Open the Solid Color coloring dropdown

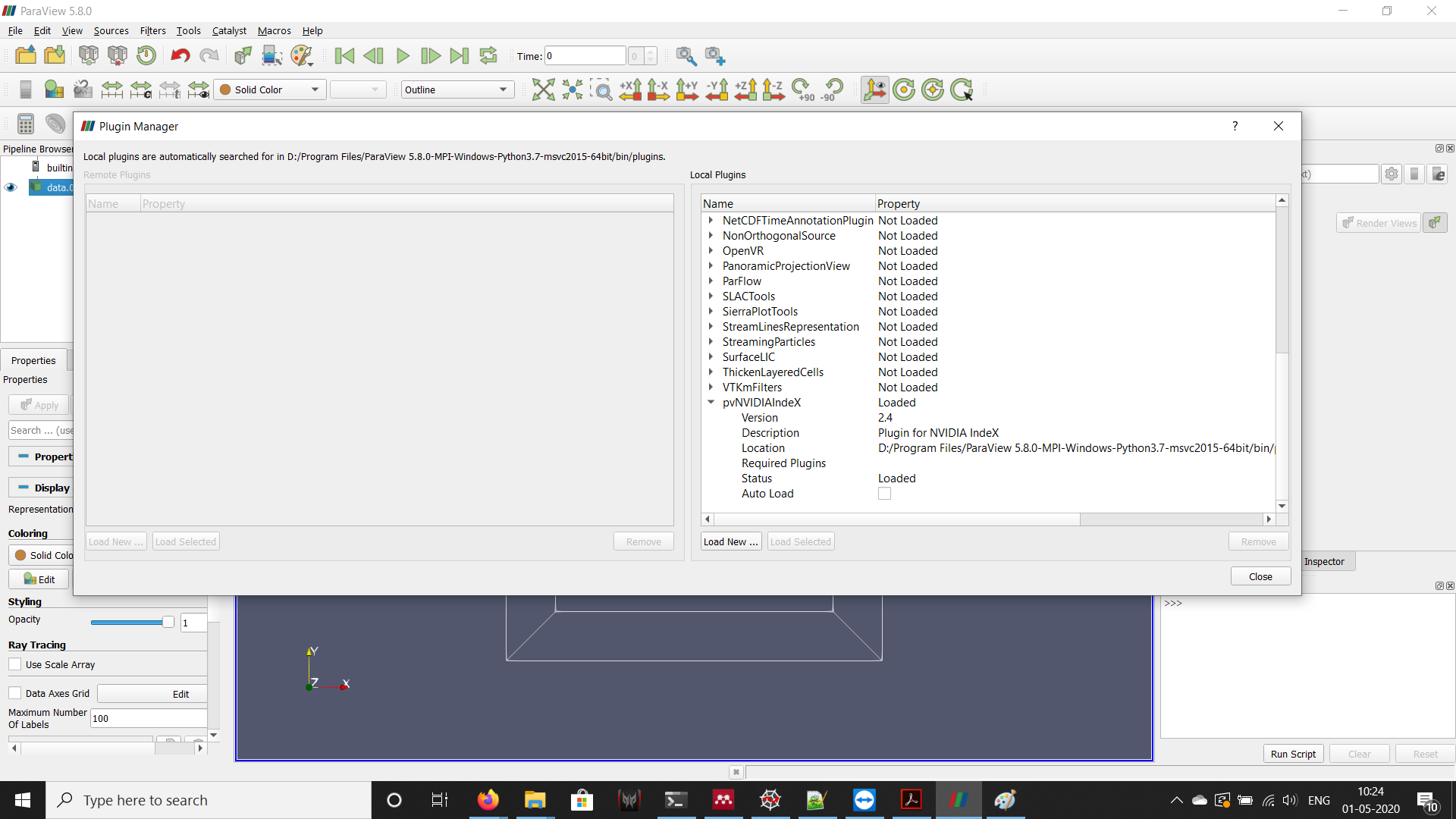pyautogui.click(x=270, y=89)
